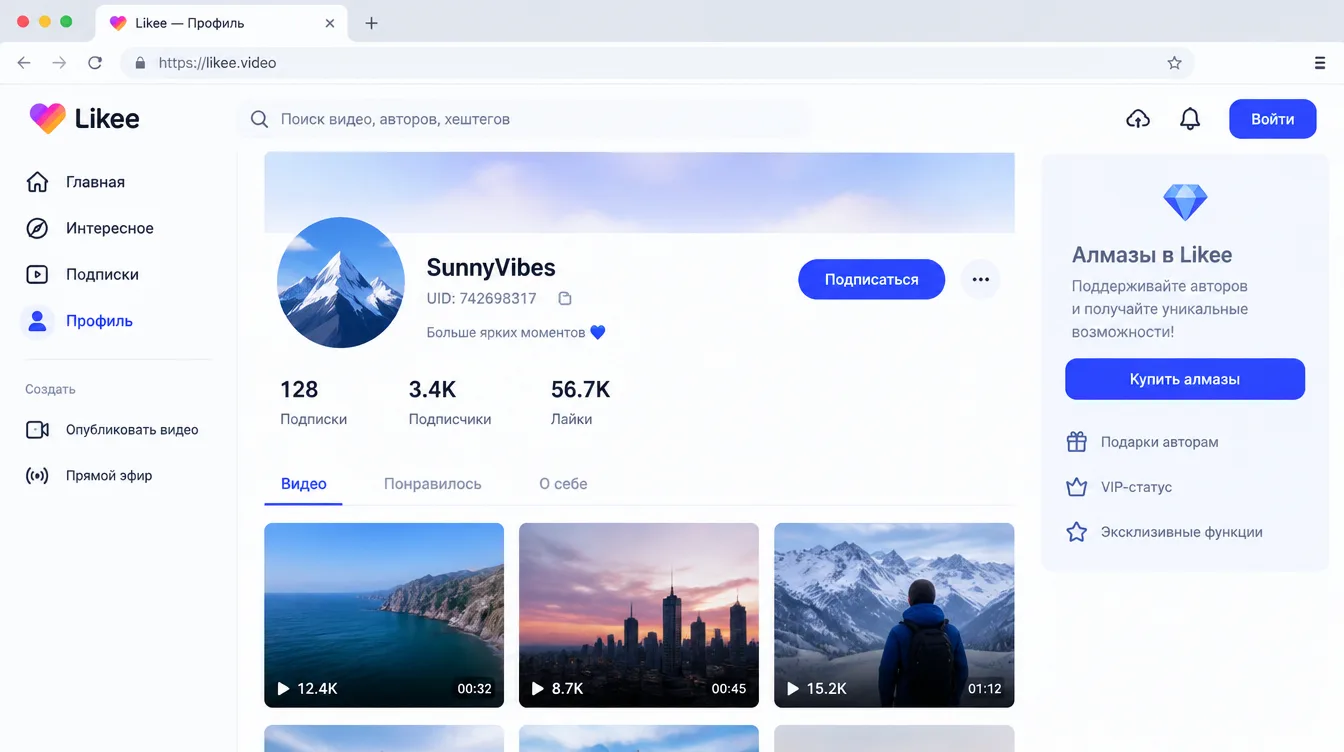Click the Эксклюзивные функции star icon
Screen dimensions: 1344x752
pos(1076,532)
